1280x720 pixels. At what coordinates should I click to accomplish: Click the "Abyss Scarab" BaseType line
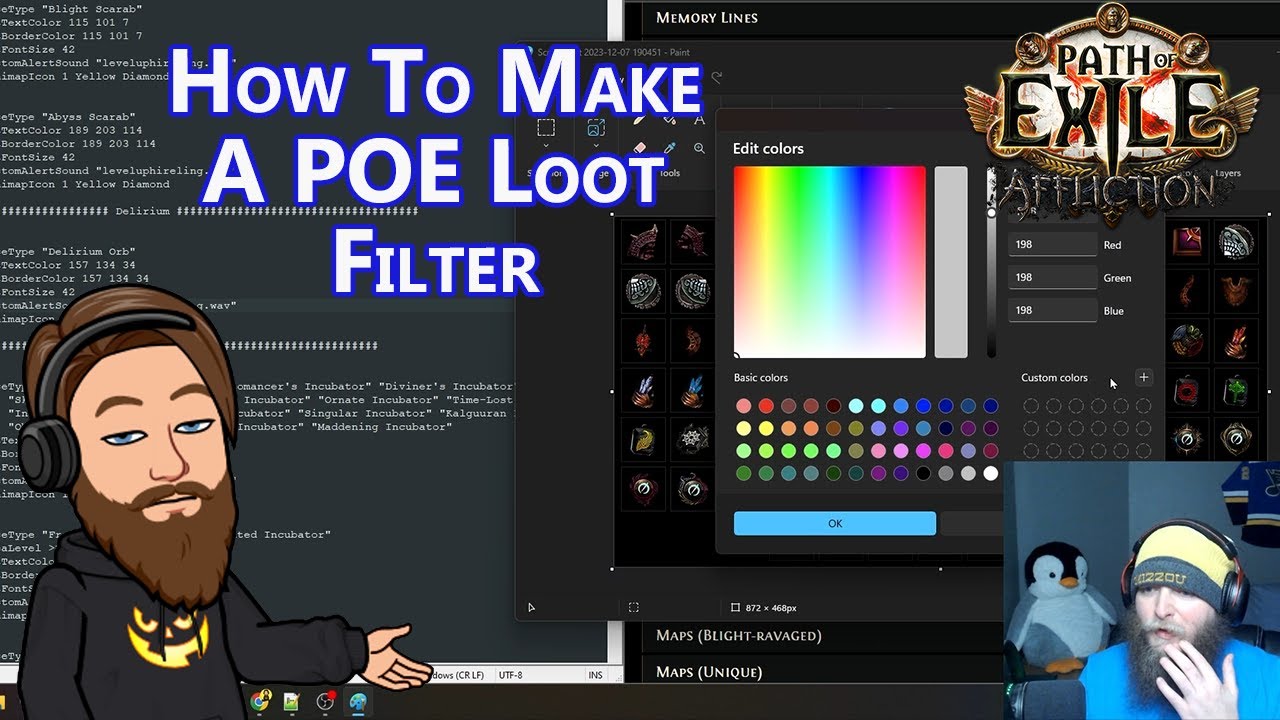(x=68, y=117)
